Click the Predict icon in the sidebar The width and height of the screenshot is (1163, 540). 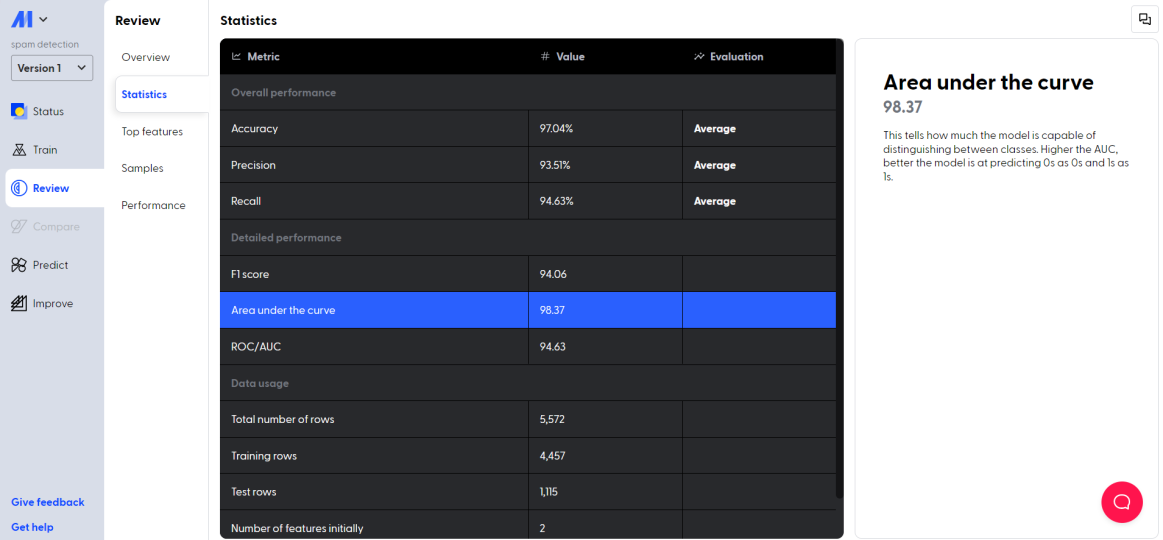point(19,265)
